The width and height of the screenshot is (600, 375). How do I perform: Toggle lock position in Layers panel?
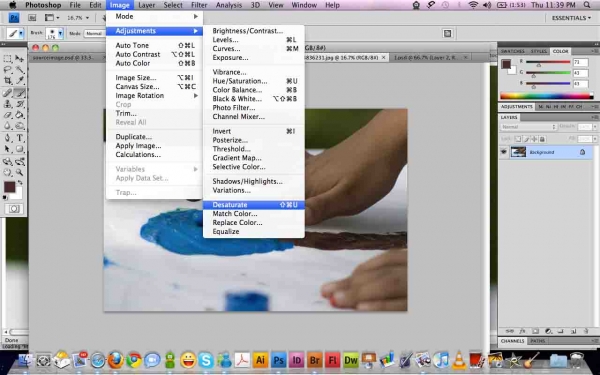click(x=534, y=139)
